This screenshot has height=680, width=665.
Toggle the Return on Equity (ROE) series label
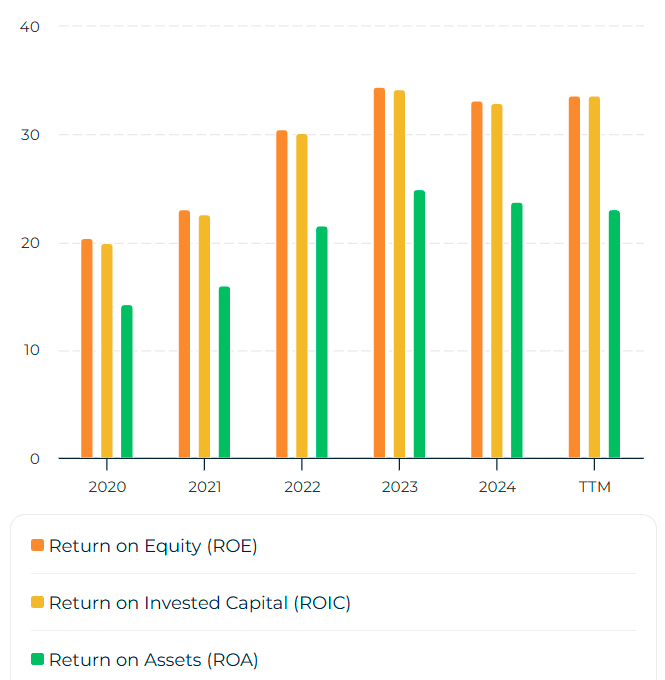(153, 546)
